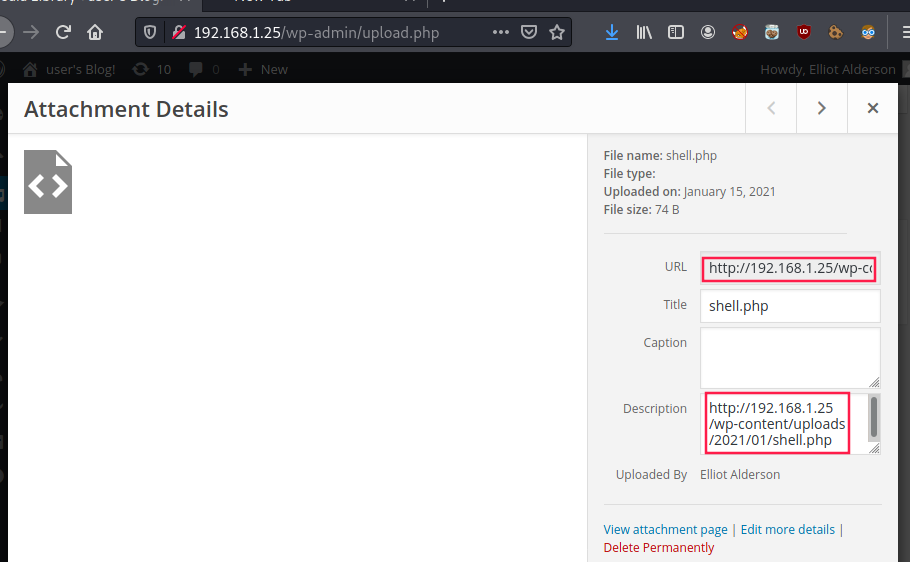Screen dimensions: 910x562
Task: Open user's Blog! site home link
Action: pos(69,70)
